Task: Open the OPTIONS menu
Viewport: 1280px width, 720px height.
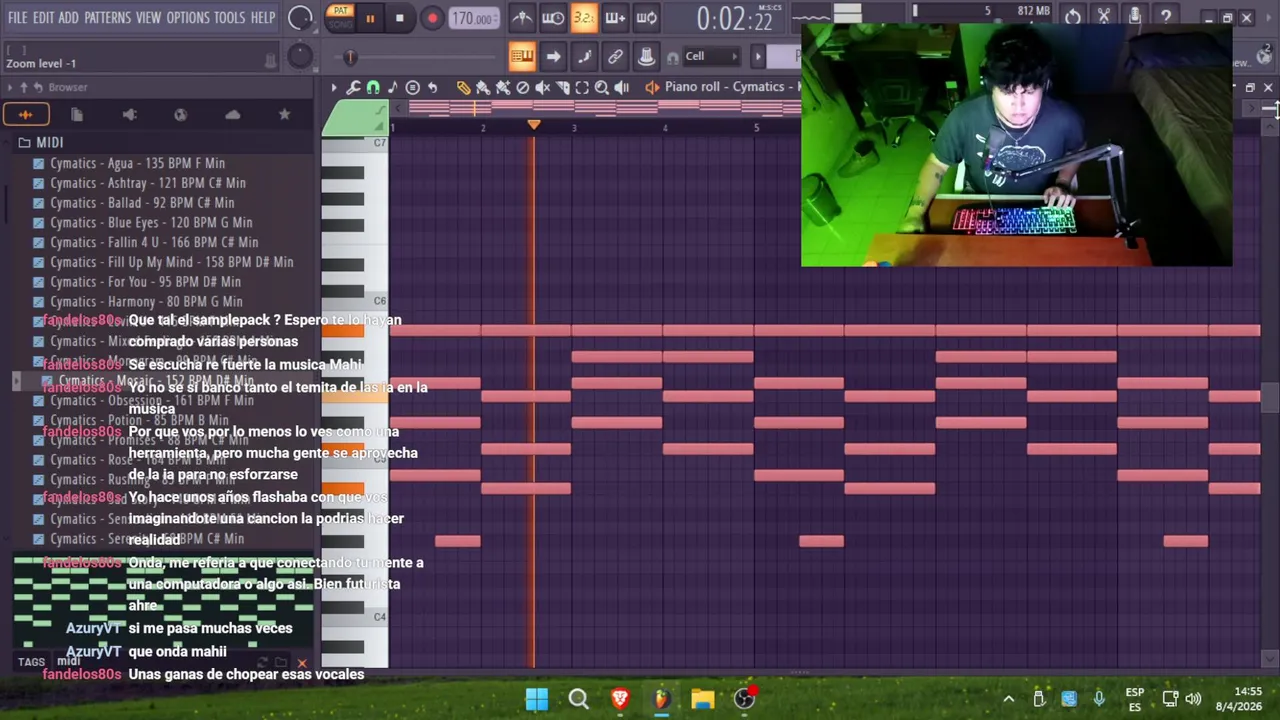Action: (188, 18)
